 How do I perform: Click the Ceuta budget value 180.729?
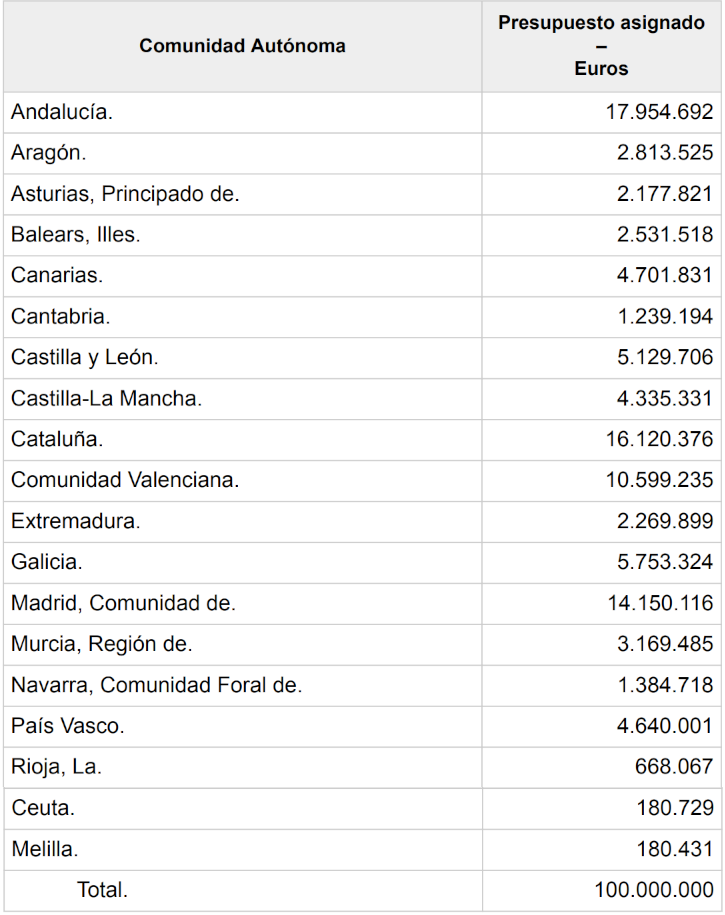(675, 808)
